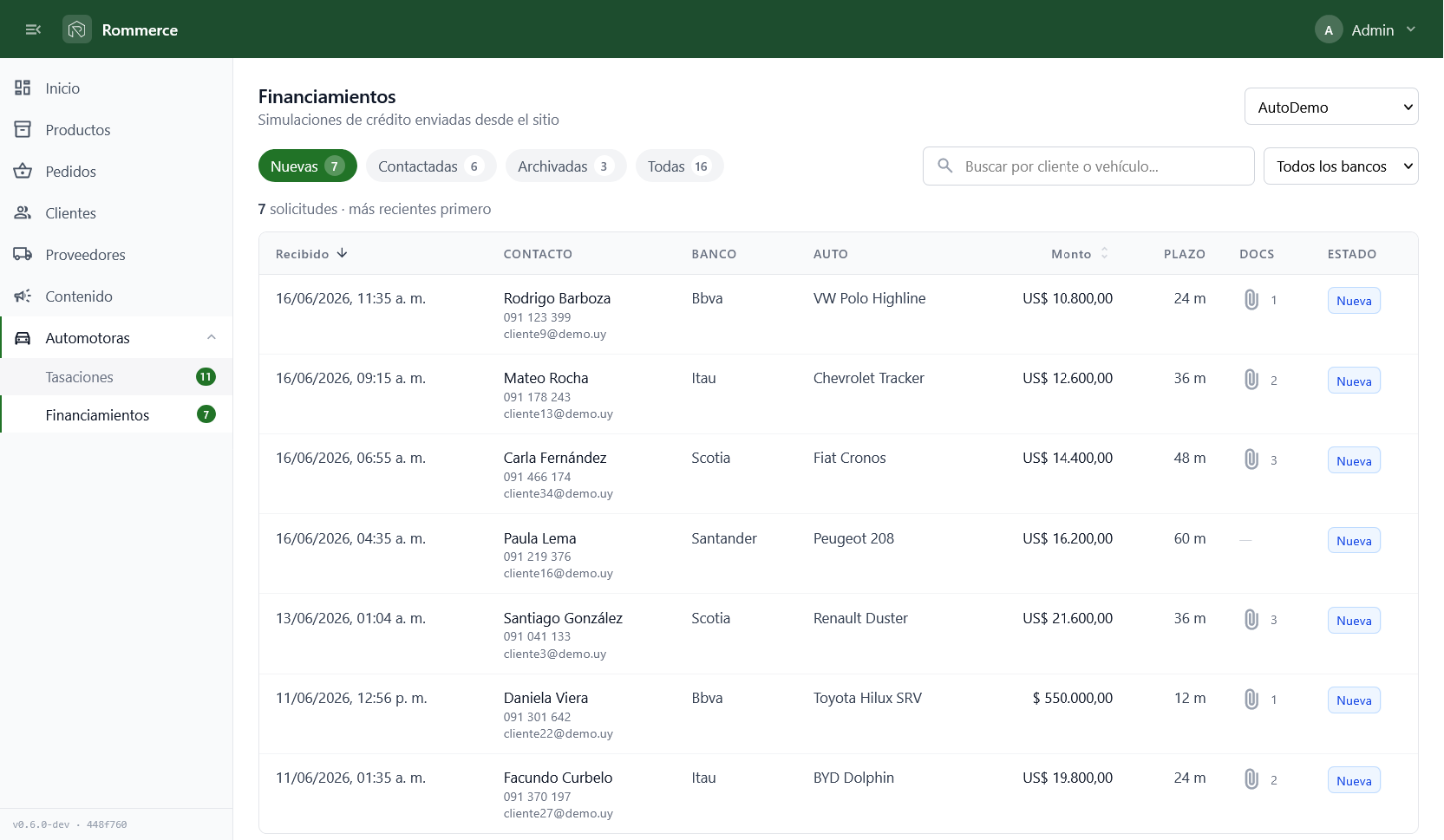Click the Chevrolet Tracker cell

coord(868,378)
